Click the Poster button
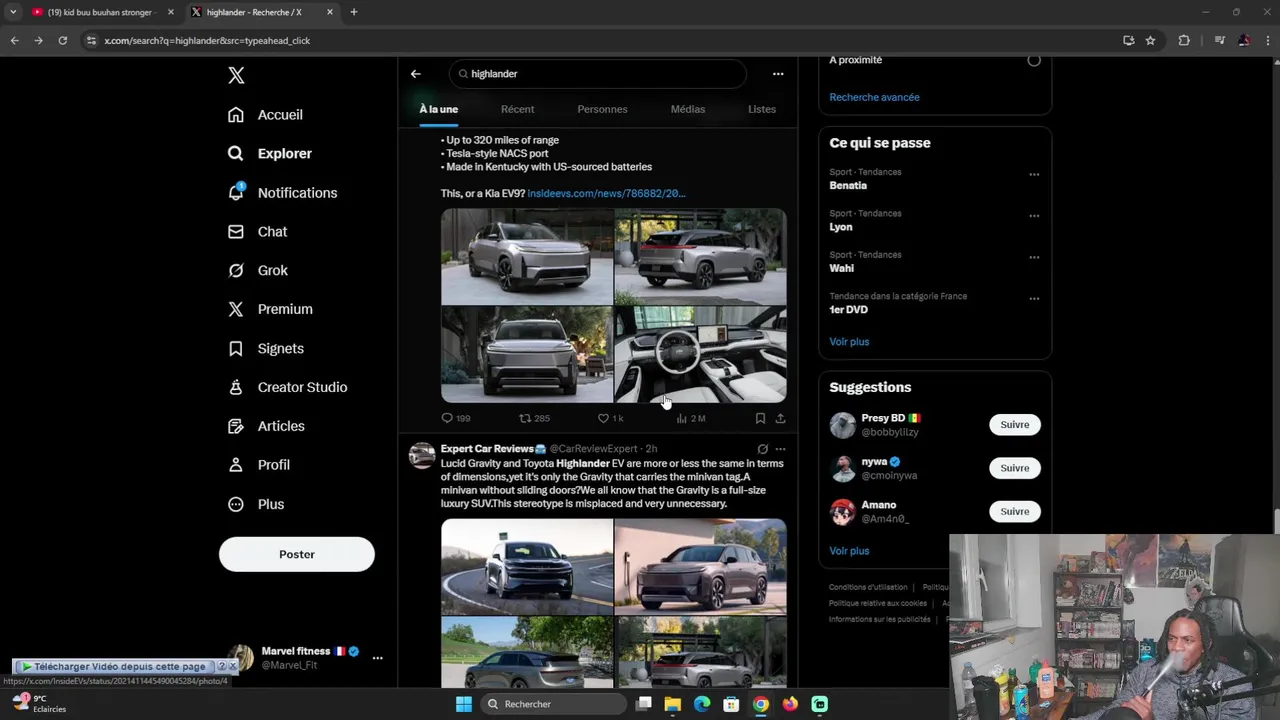 click(x=297, y=554)
